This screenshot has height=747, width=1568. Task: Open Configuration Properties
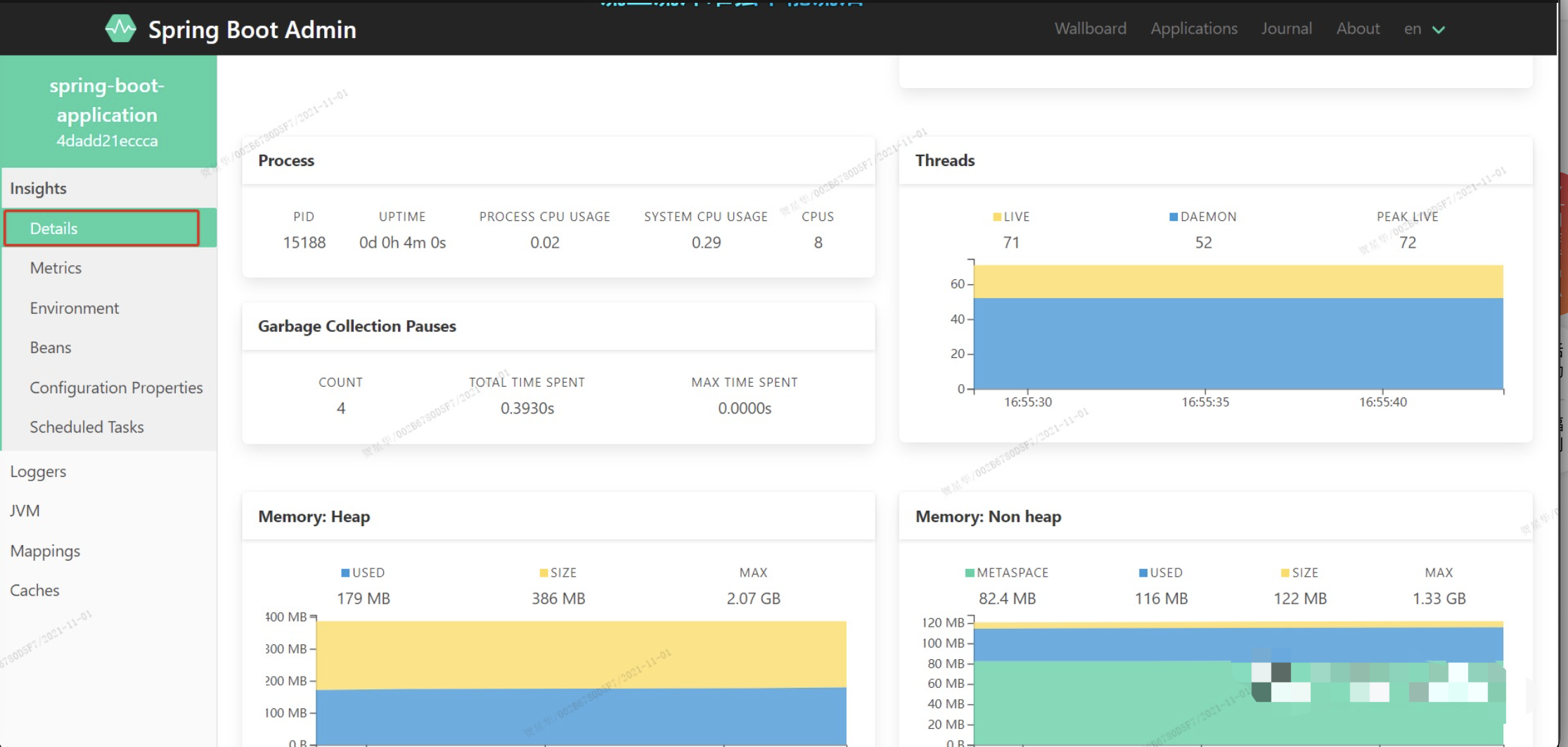pyautogui.click(x=116, y=388)
